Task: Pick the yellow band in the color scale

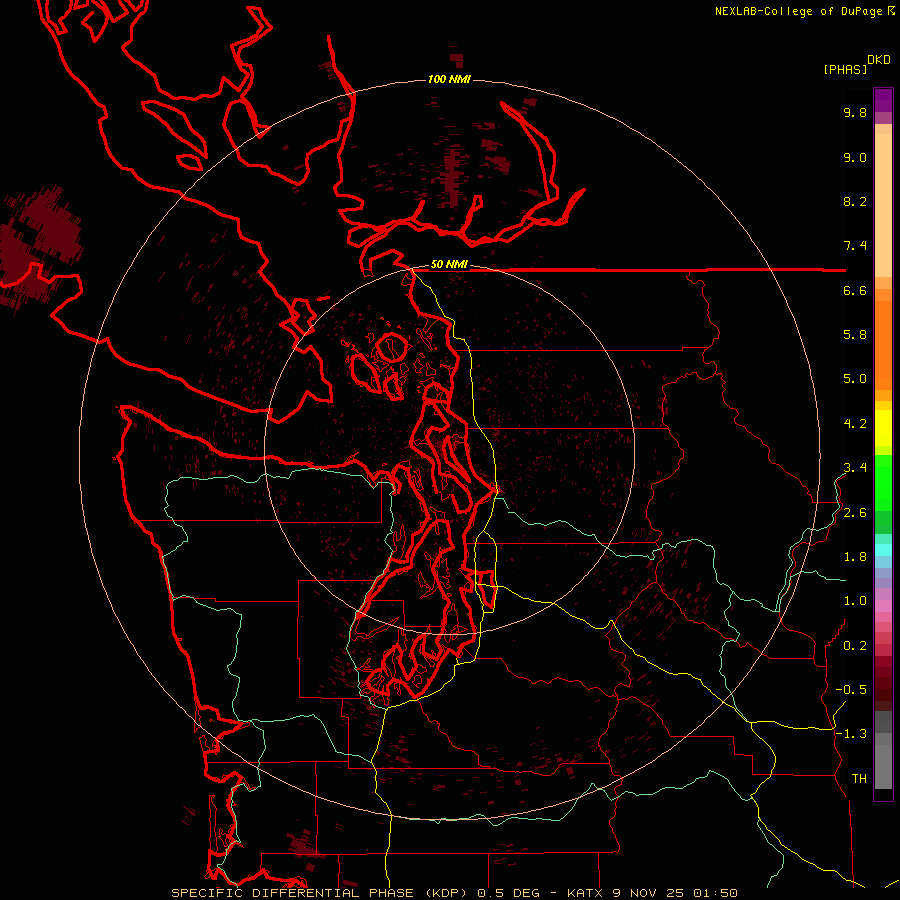Action: pos(883,428)
